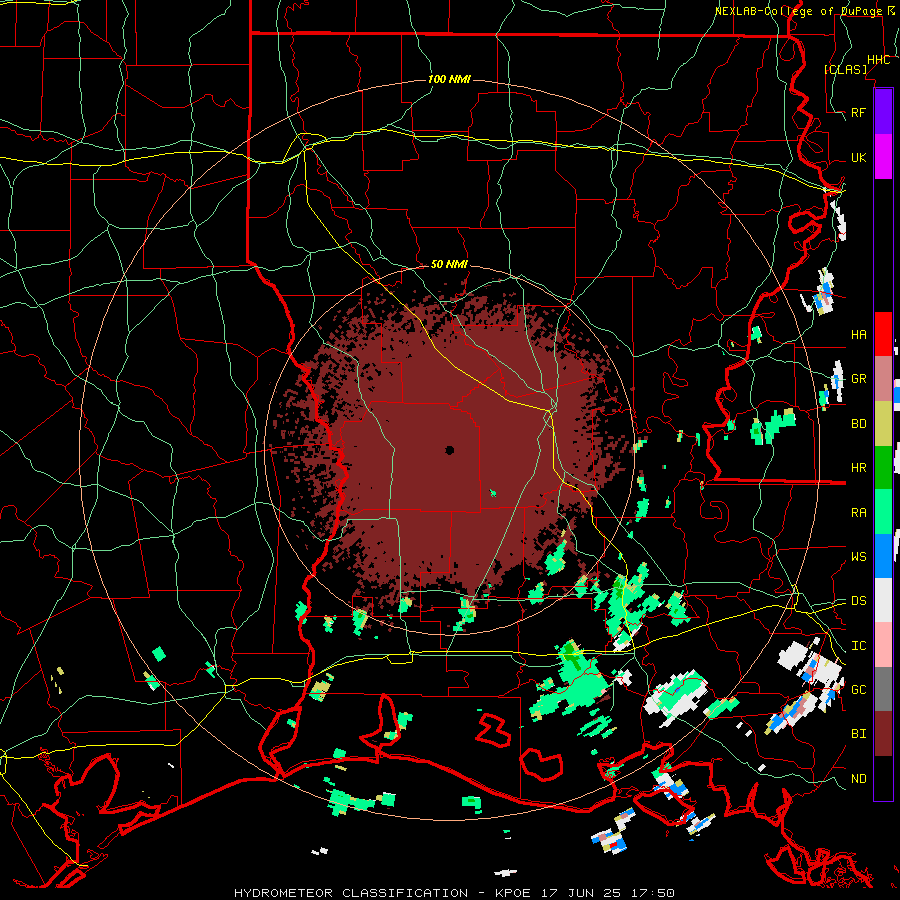Click the HHC product code text
The width and height of the screenshot is (900, 900).
[878, 60]
